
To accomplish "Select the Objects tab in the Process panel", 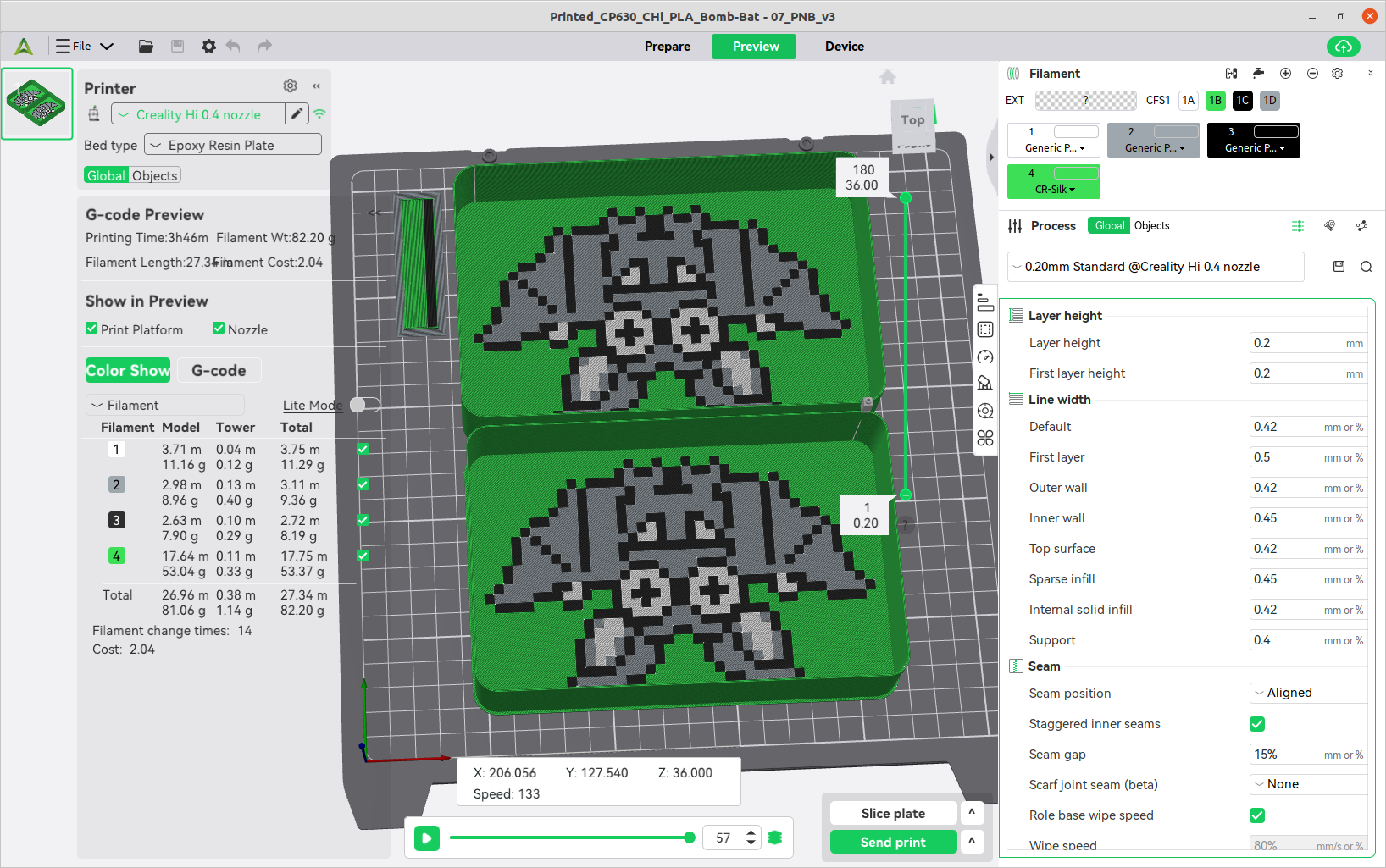I will 1151,226.
